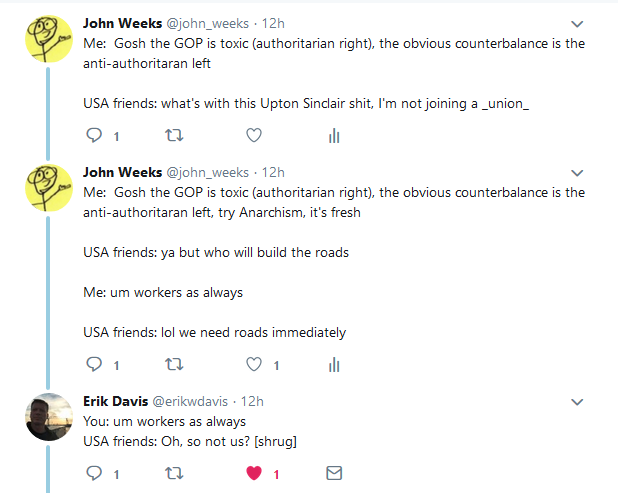Retweet the Upton Sinclair tweet

point(174,136)
